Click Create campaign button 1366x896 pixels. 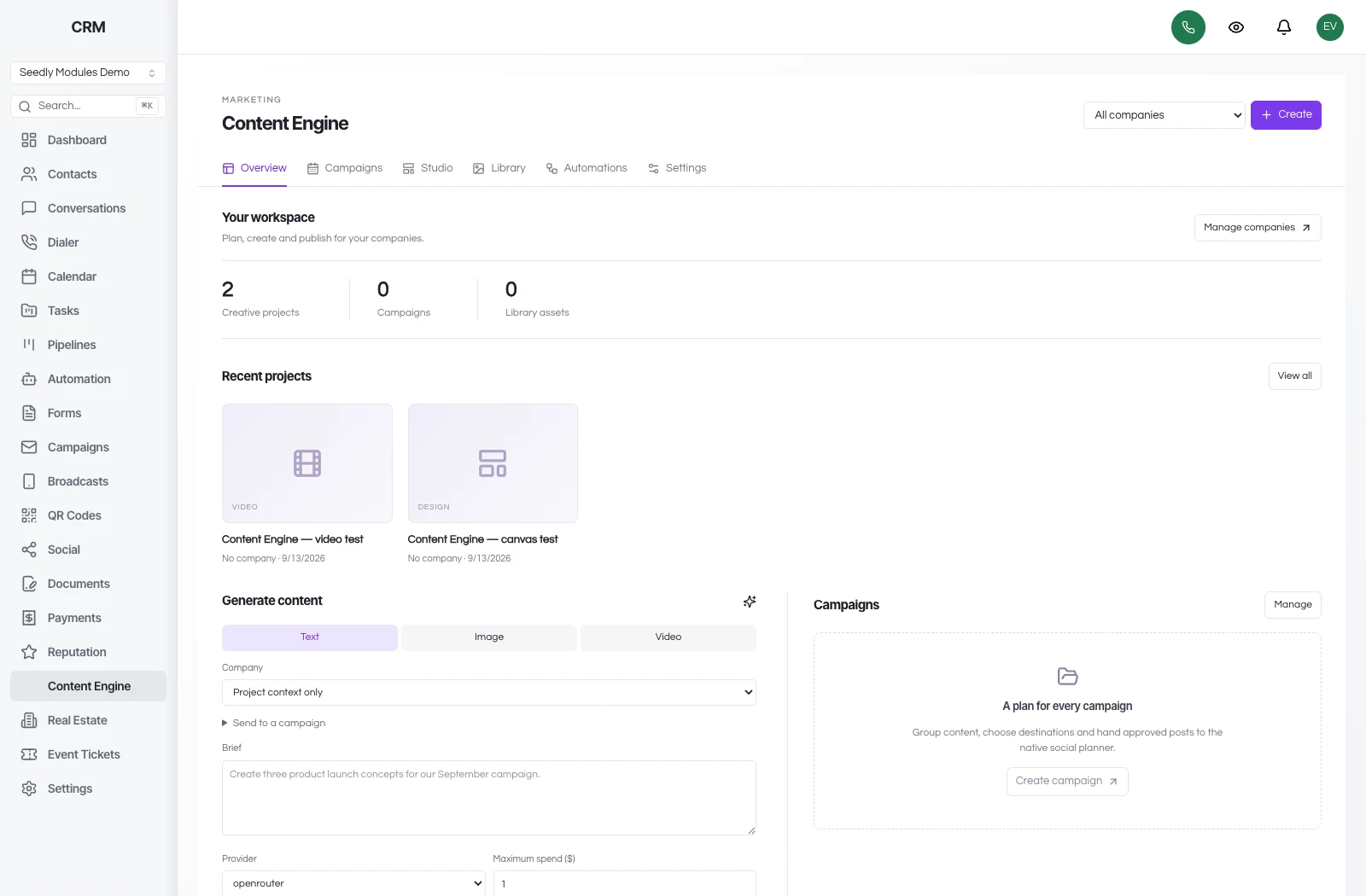click(x=1067, y=782)
